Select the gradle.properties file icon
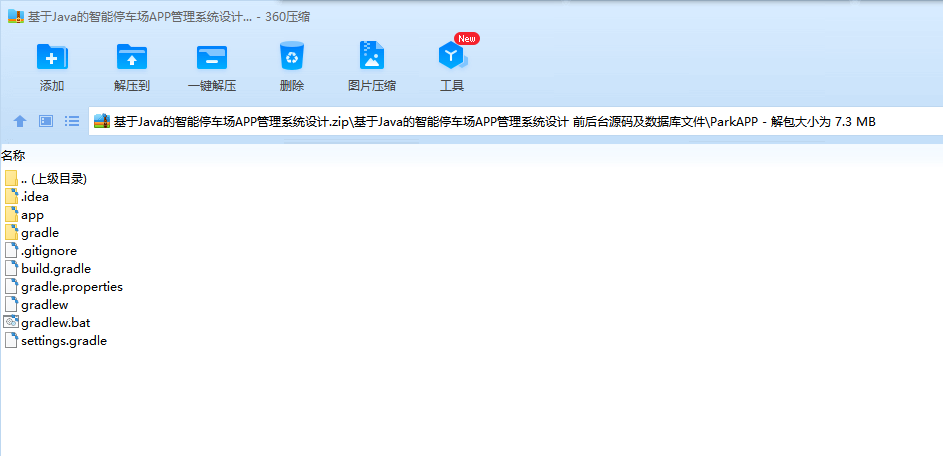 (x=11, y=286)
